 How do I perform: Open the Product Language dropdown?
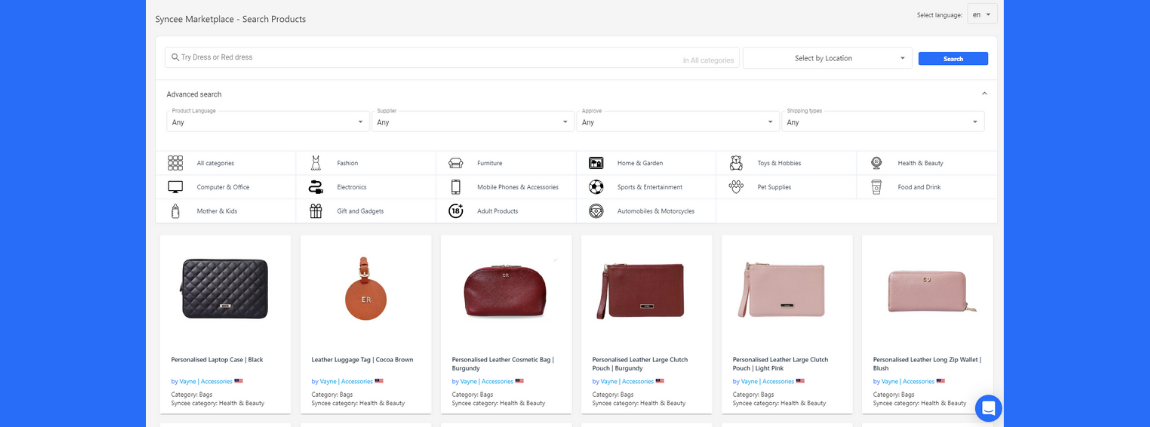tap(267, 122)
